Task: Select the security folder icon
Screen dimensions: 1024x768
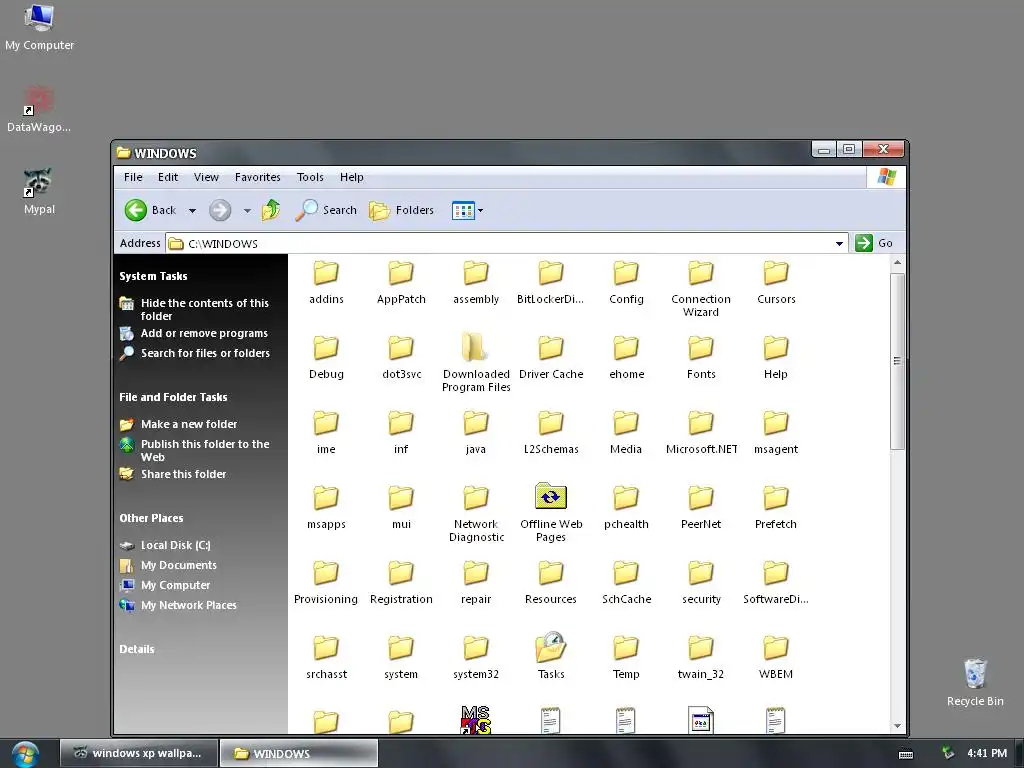Action: (x=701, y=573)
